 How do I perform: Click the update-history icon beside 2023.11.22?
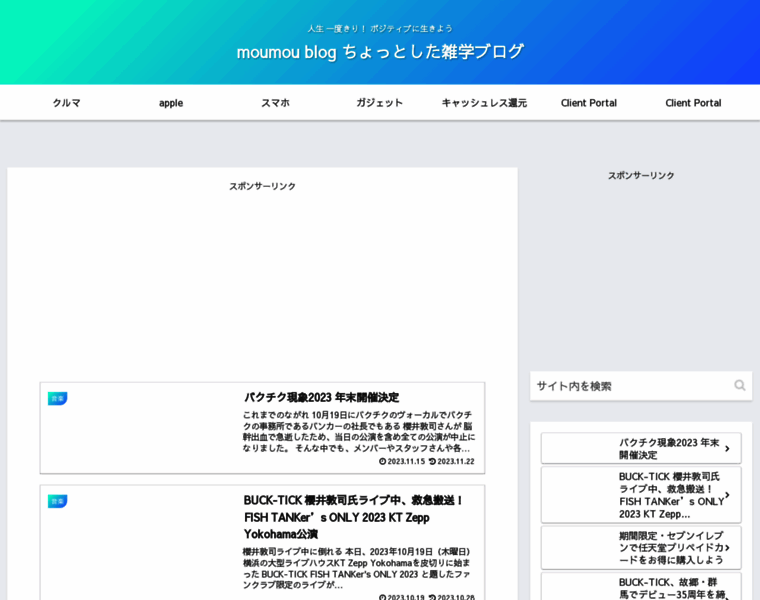click(x=432, y=461)
